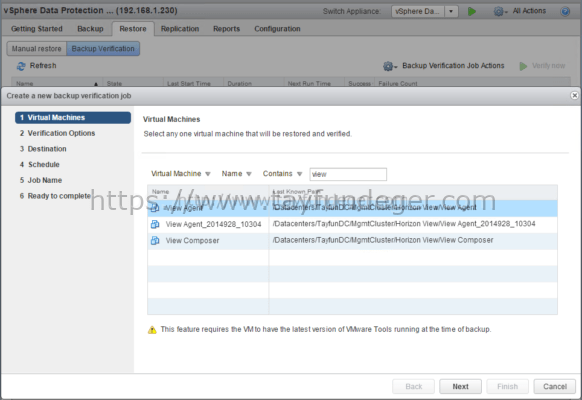Click the Next button
The width and height of the screenshot is (582, 400).
(x=460, y=387)
